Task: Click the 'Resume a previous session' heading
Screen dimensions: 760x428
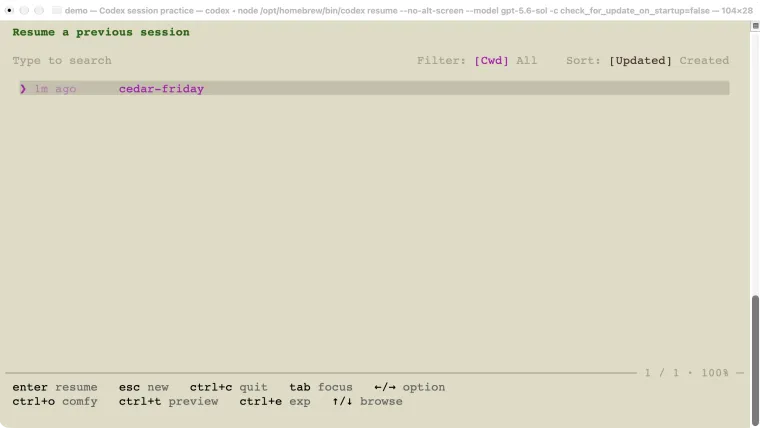Action: pyautogui.click(x=101, y=32)
